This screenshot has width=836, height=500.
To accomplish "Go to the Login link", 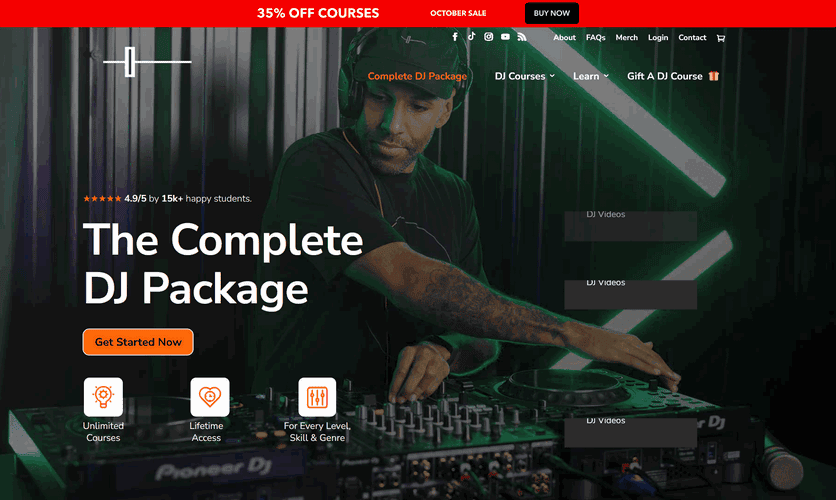I will point(658,37).
